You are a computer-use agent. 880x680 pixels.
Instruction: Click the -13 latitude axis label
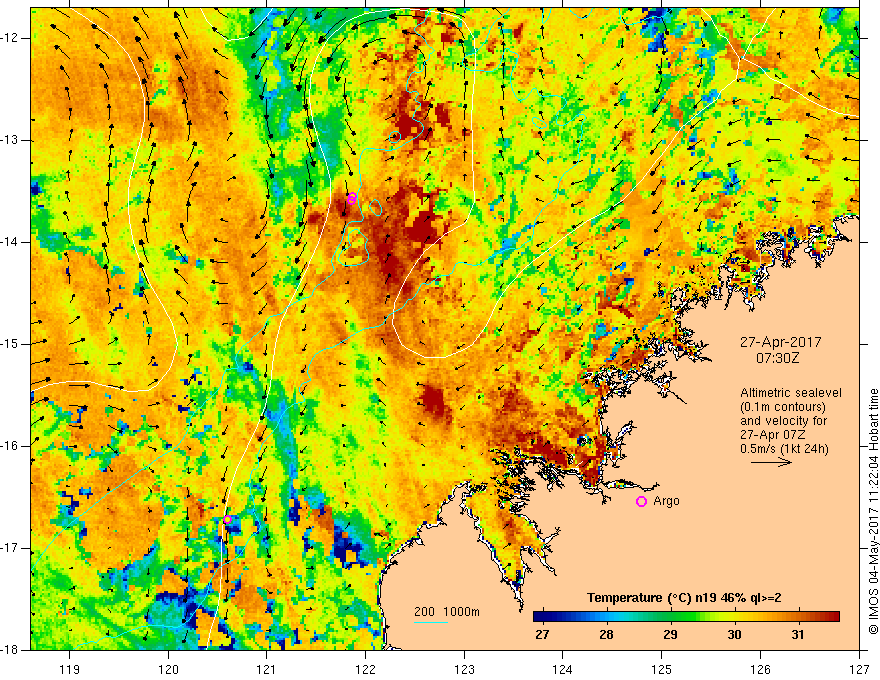point(10,140)
